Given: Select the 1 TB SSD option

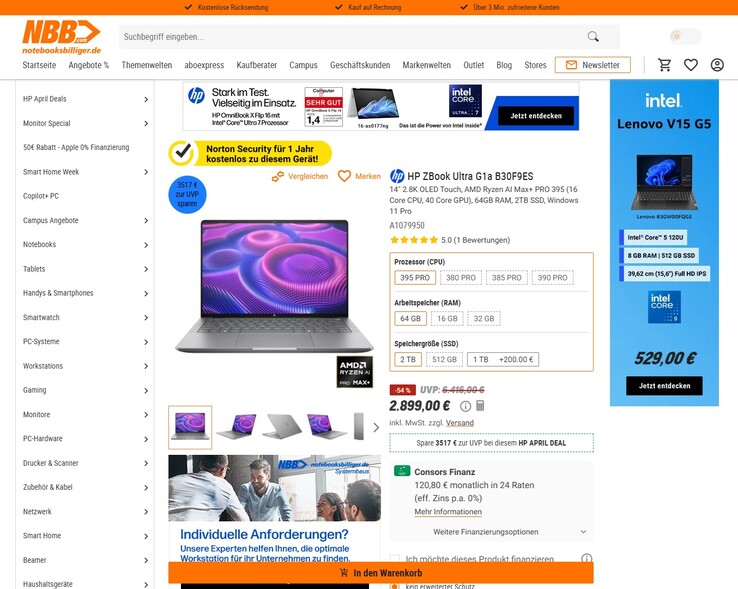Looking at the screenshot, I should tap(503, 359).
